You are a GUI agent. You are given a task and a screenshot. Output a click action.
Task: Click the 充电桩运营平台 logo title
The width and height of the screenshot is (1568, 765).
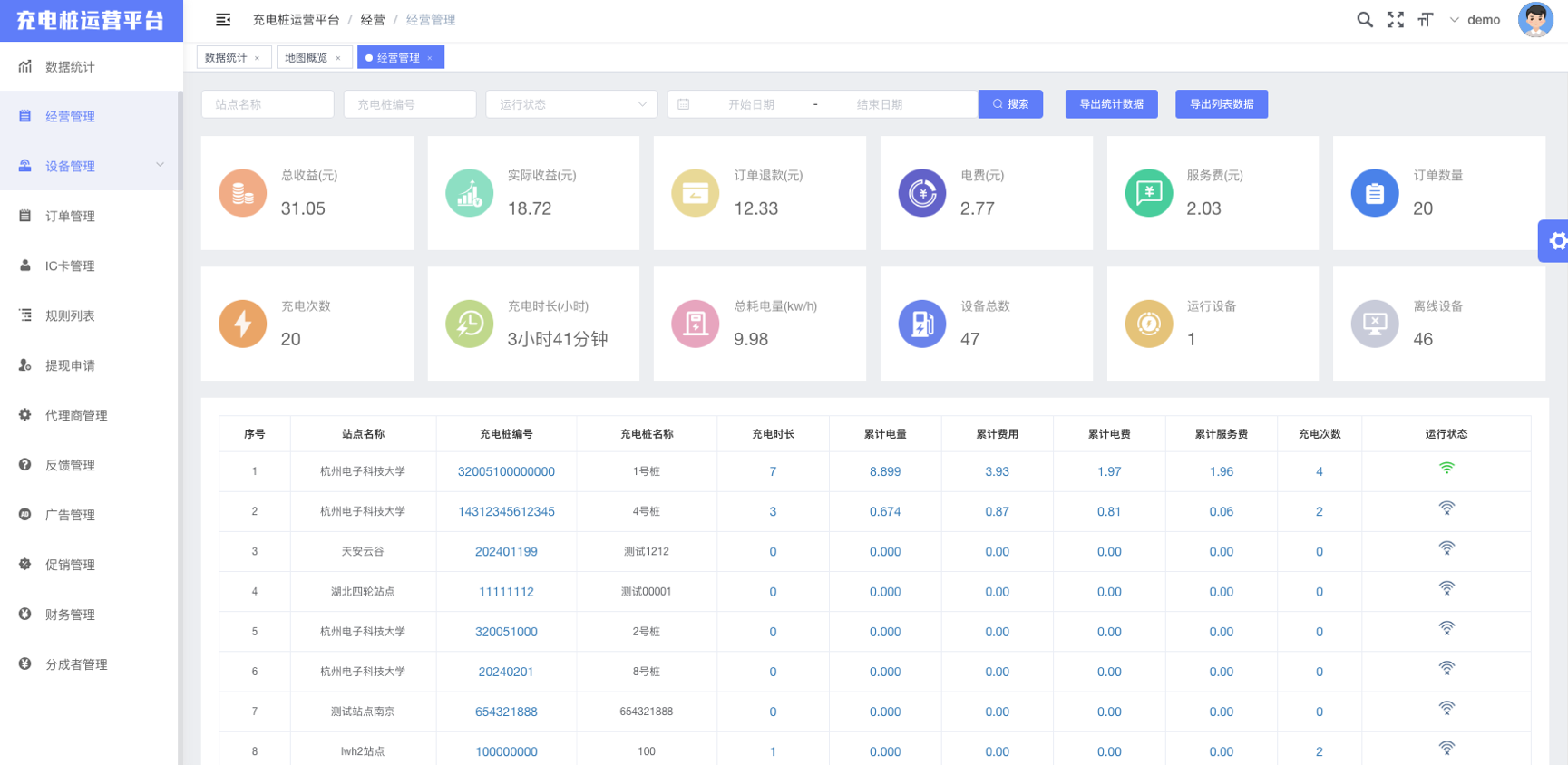[91, 20]
